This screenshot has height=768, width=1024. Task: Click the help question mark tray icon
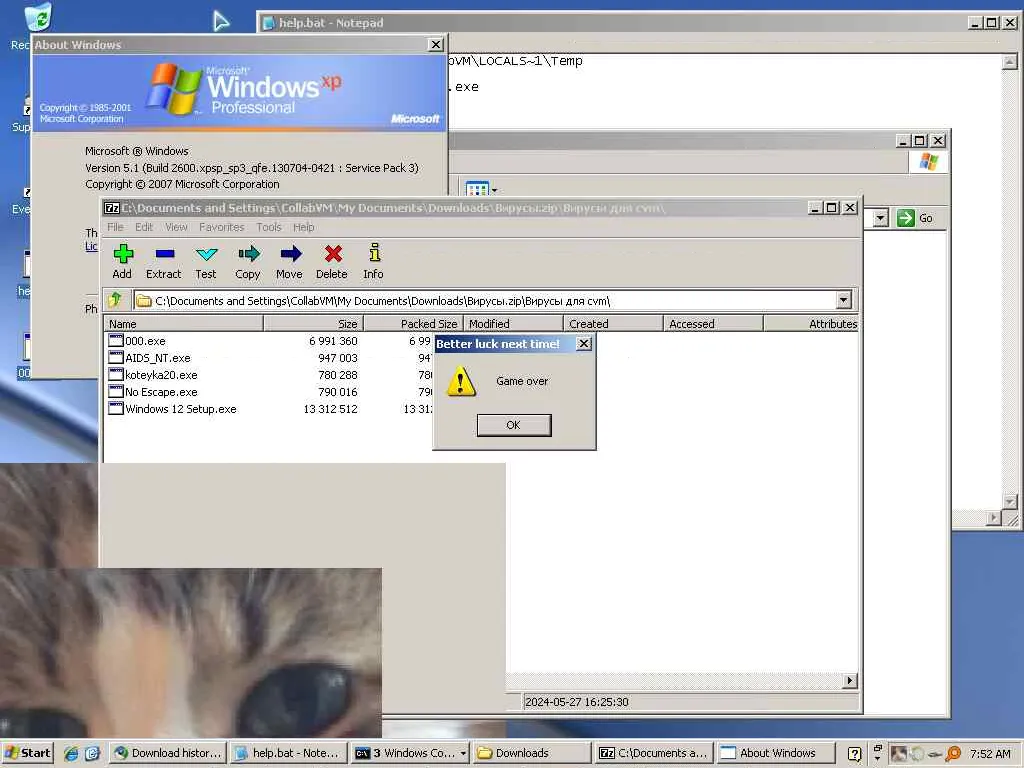(x=854, y=754)
